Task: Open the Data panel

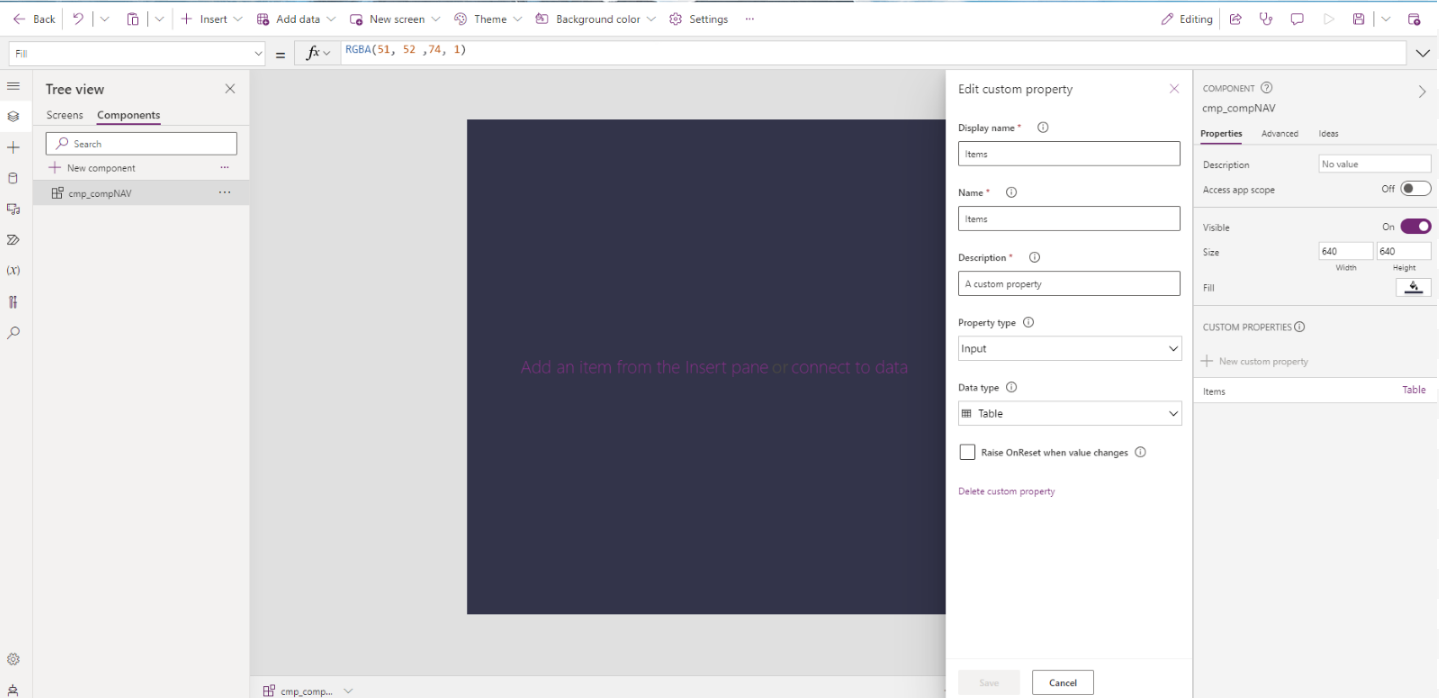Action: [14, 177]
